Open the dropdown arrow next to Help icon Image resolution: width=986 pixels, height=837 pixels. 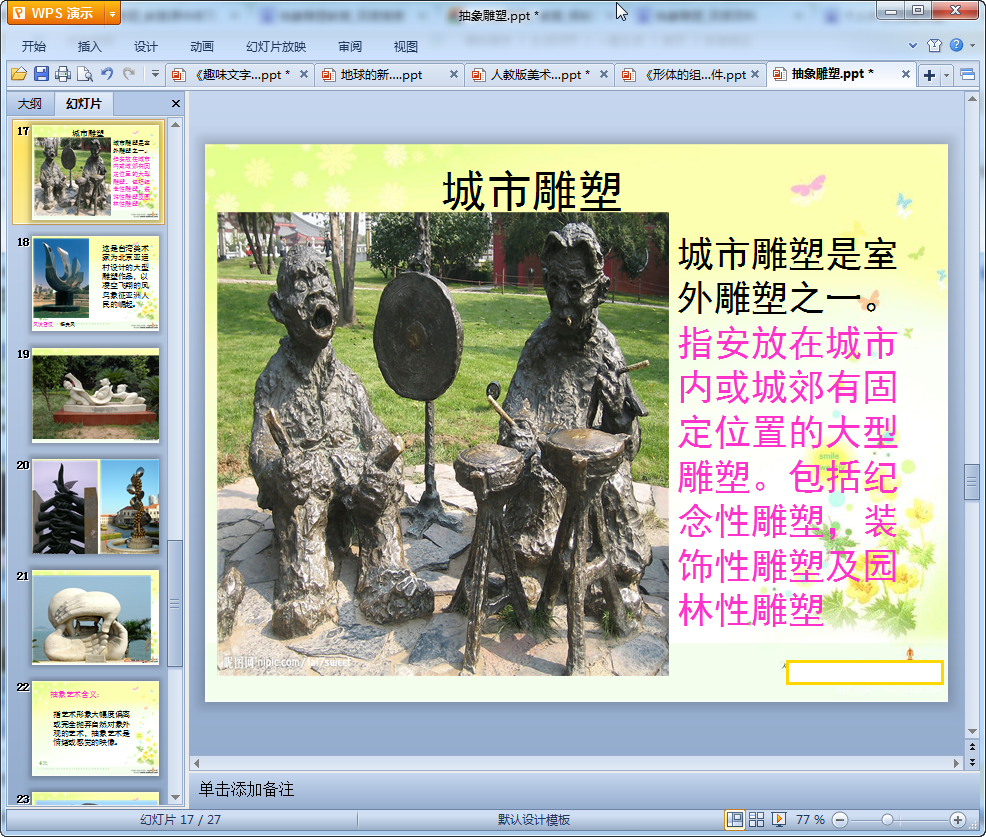pos(972,45)
